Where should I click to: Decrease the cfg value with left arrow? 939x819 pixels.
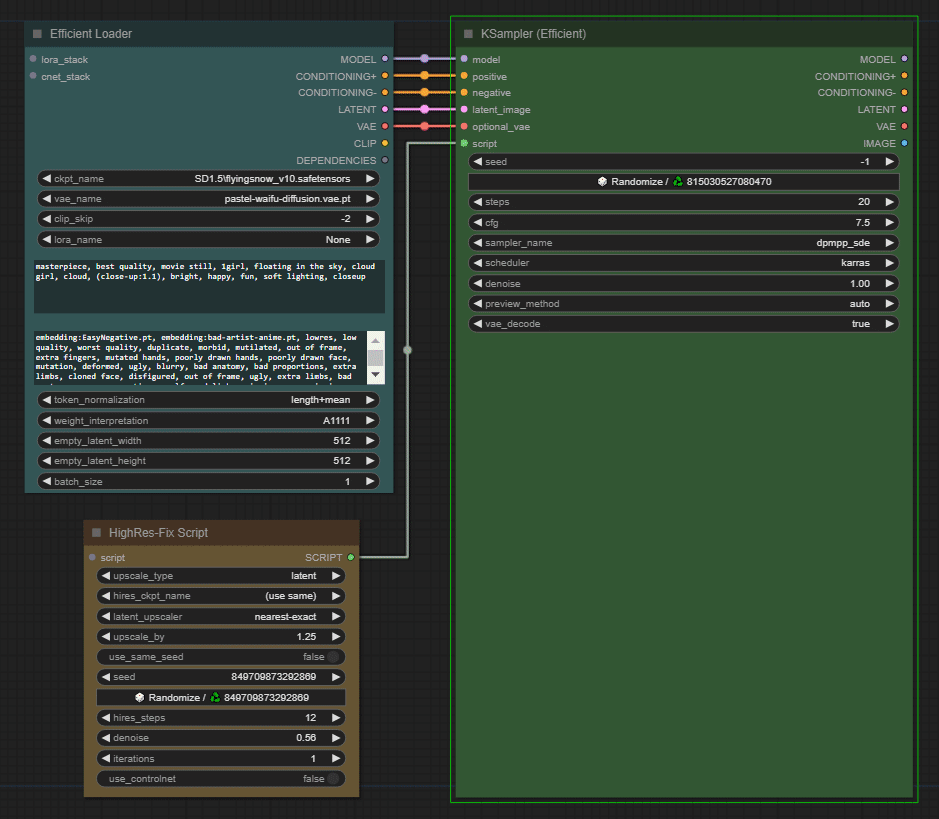pos(477,223)
